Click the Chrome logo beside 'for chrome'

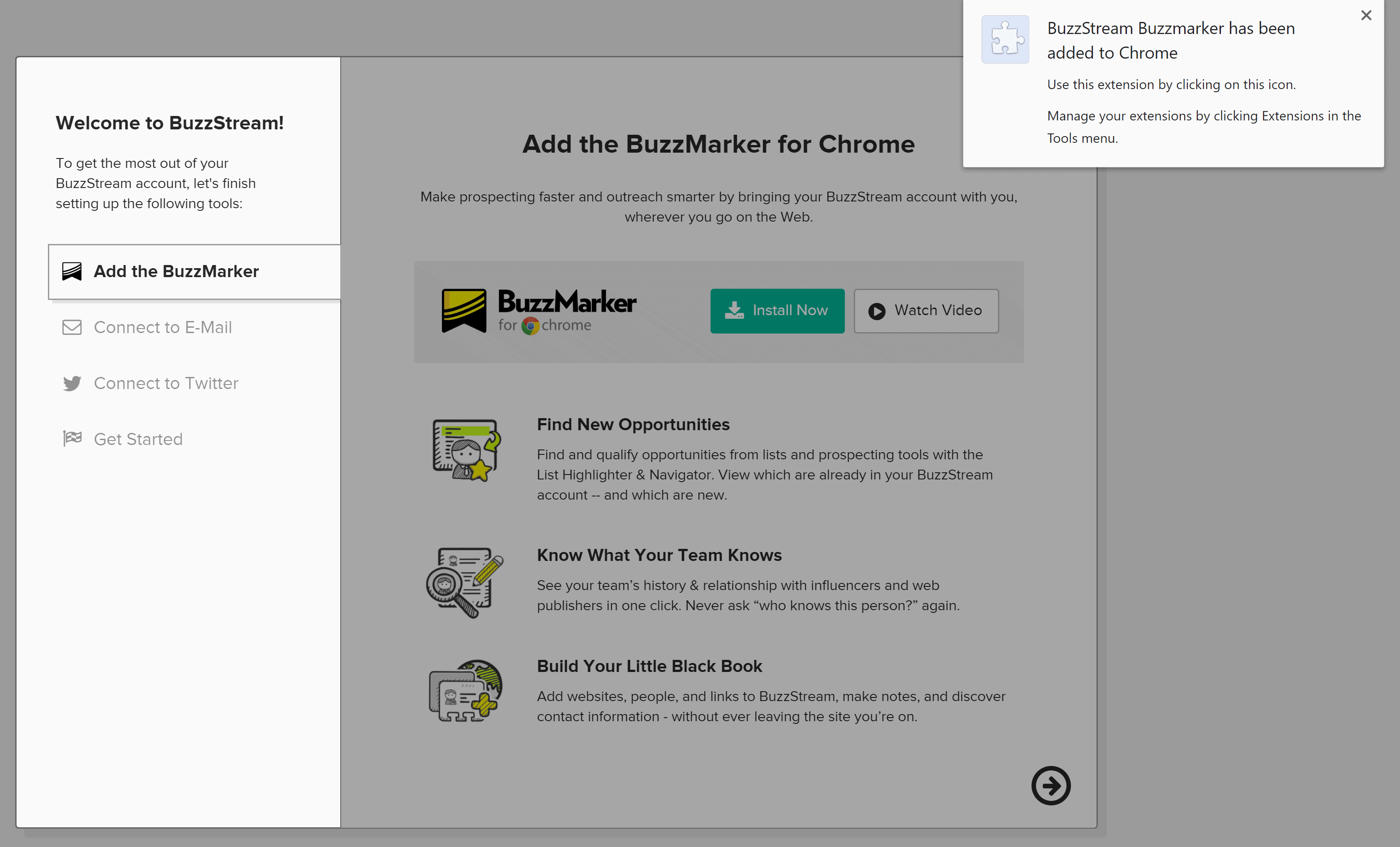click(x=530, y=325)
